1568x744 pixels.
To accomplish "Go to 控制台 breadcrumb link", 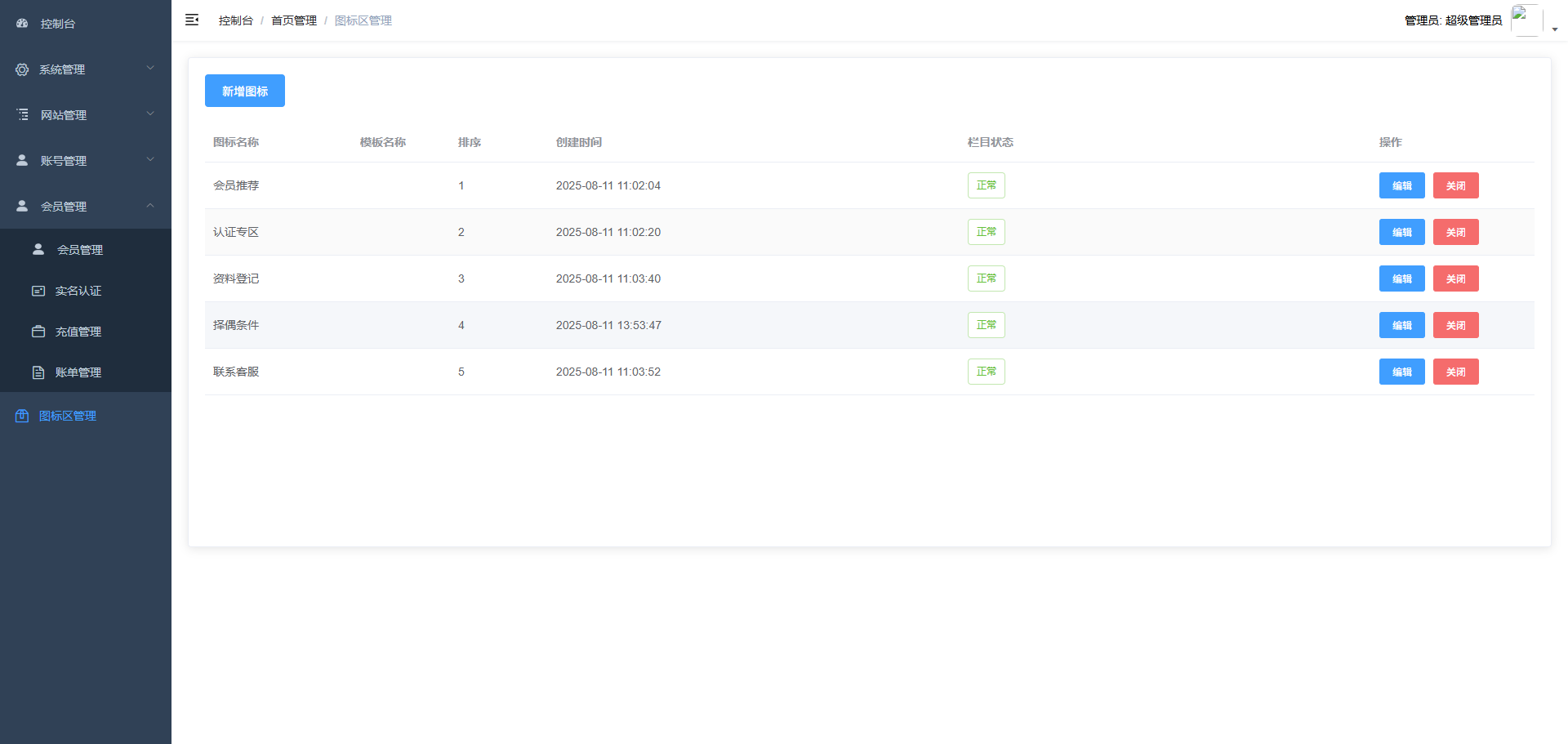I will pyautogui.click(x=235, y=20).
